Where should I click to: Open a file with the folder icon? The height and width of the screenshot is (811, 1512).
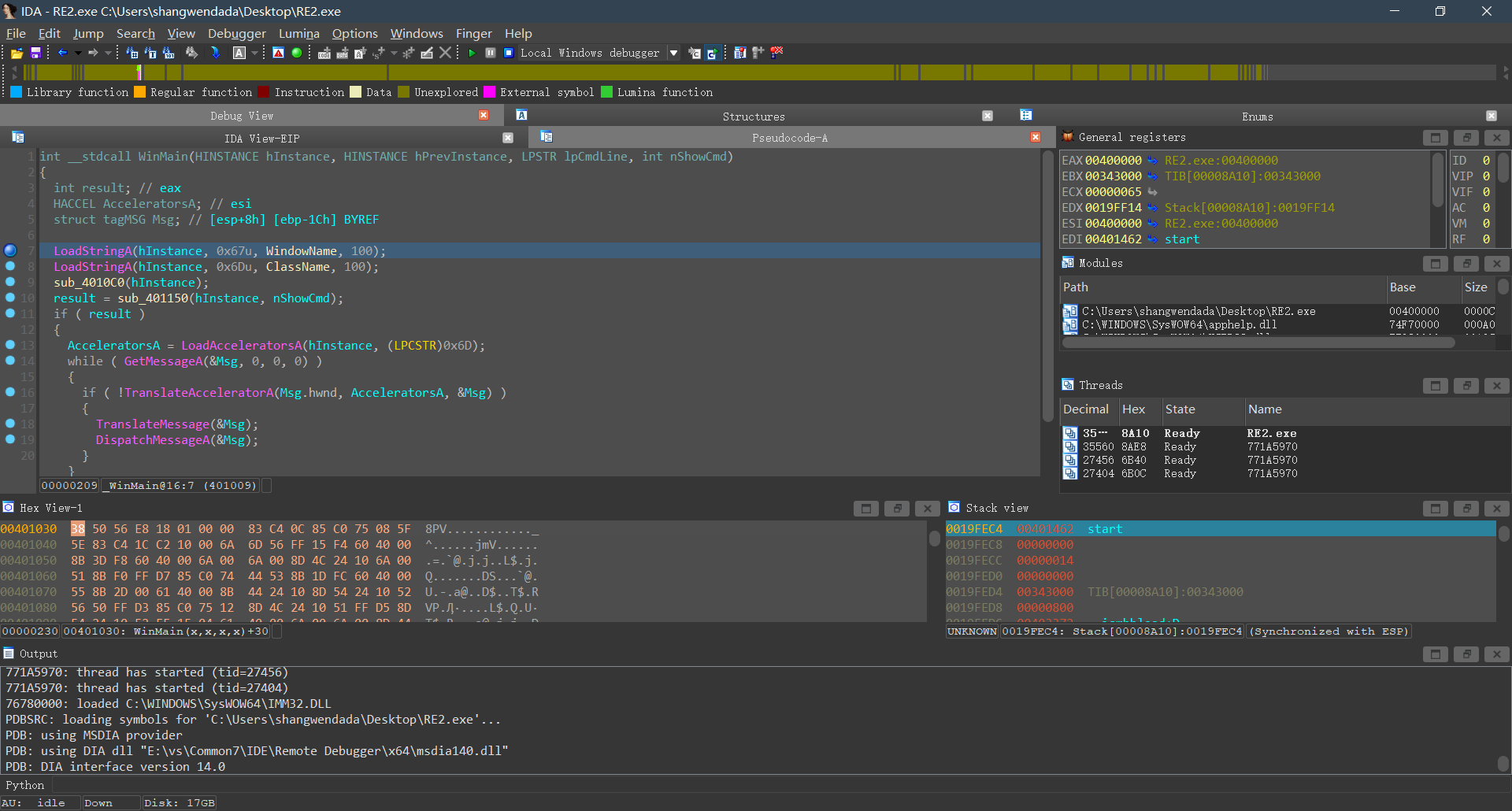[x=17, y=53]
